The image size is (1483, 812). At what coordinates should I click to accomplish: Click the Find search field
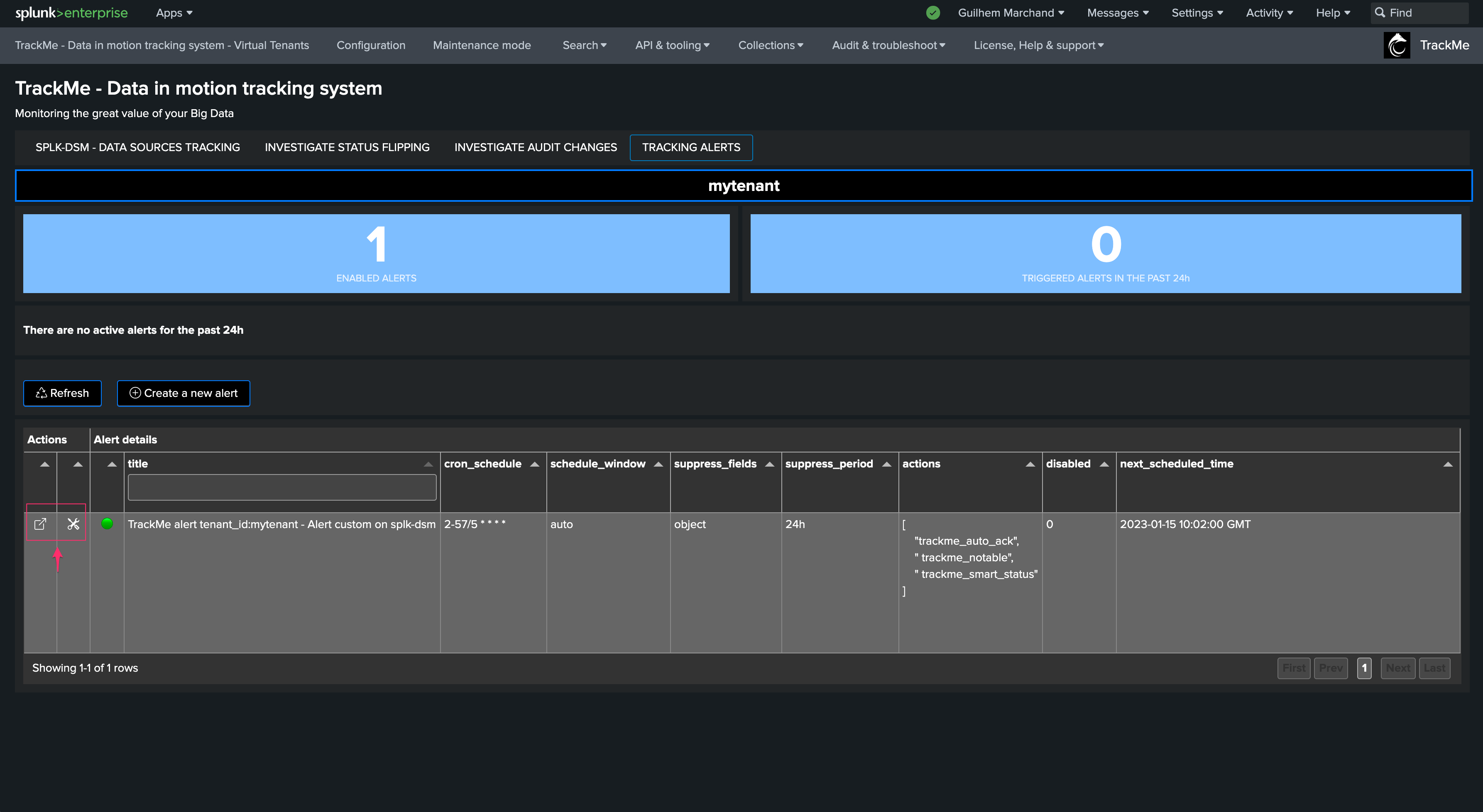[x=1419, y=12]
